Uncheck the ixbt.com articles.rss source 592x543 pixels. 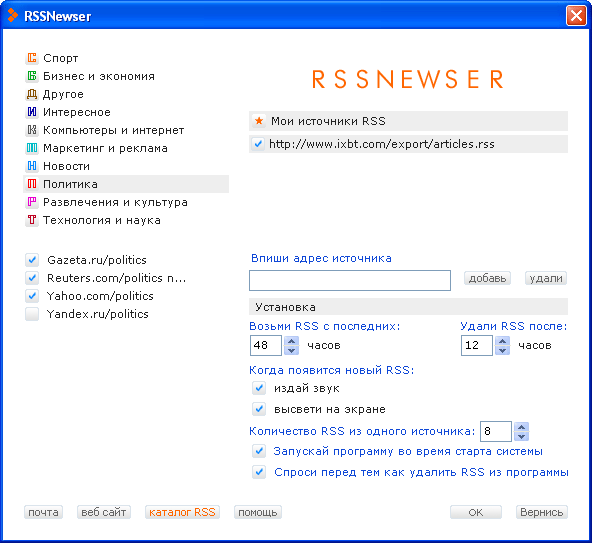[x=258, y=144]
